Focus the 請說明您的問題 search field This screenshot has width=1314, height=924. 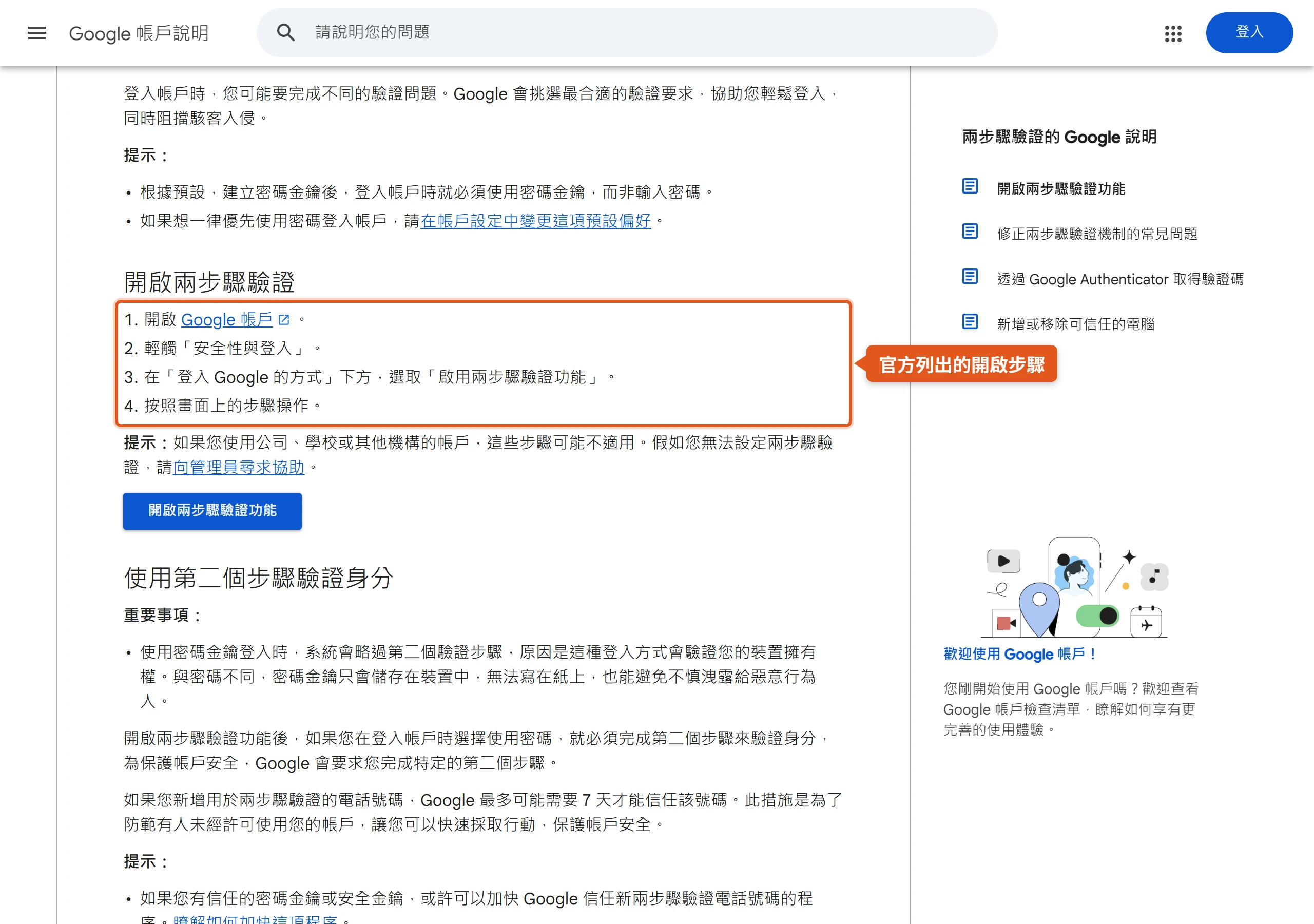(627, 33)
